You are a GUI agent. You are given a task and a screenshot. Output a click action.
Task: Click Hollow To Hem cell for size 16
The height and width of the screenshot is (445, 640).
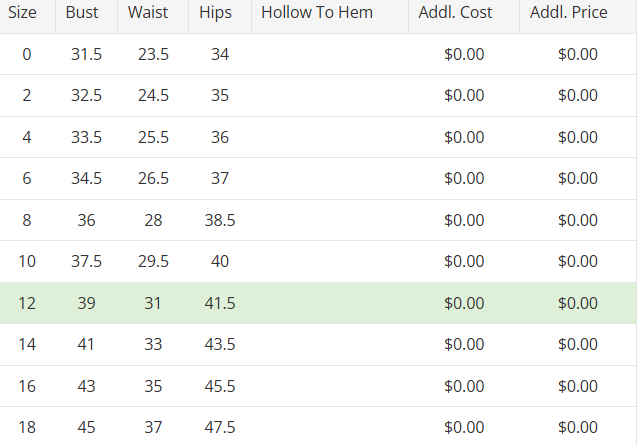pos(330,385)
